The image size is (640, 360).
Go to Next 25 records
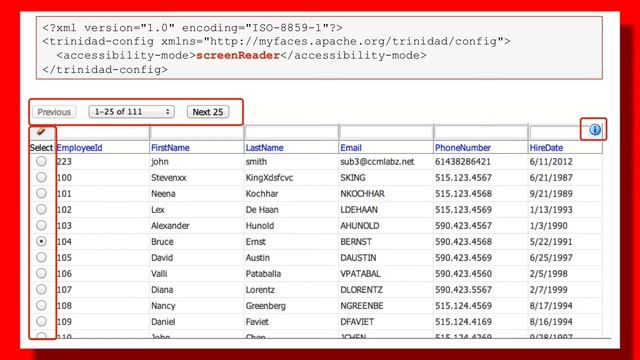pos(208,112)
